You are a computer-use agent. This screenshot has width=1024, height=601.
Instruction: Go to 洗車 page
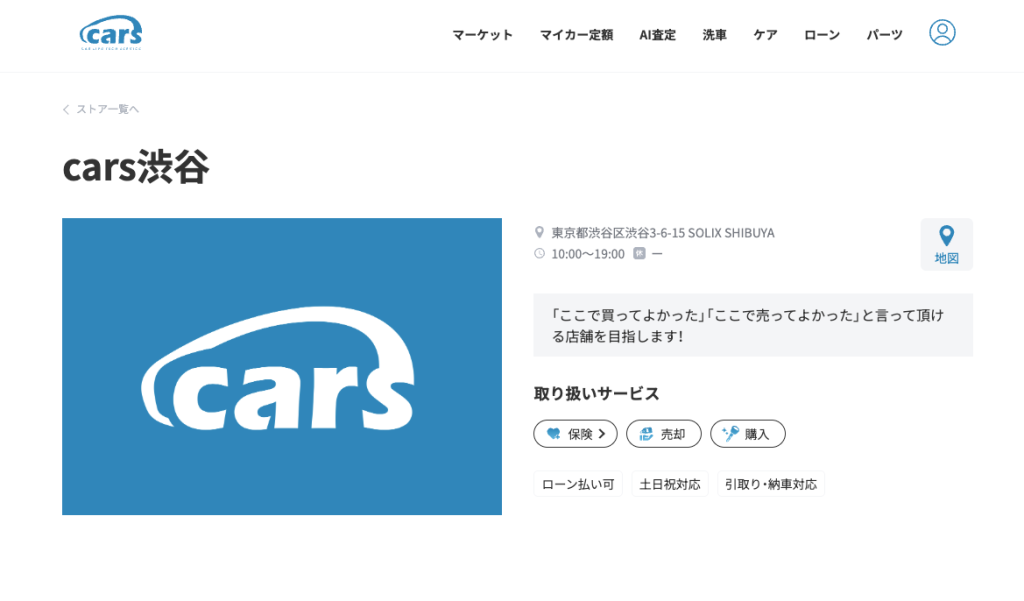tap(714, 35)
